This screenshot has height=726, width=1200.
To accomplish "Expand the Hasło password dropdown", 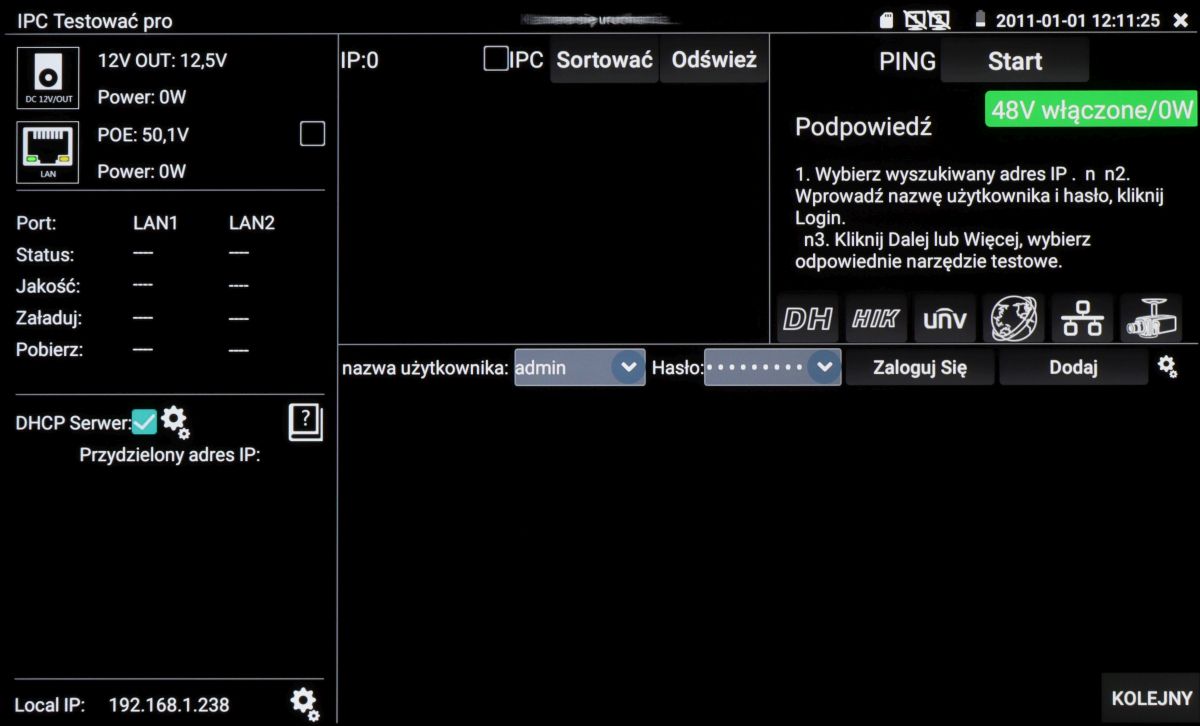I will point(823,367).
